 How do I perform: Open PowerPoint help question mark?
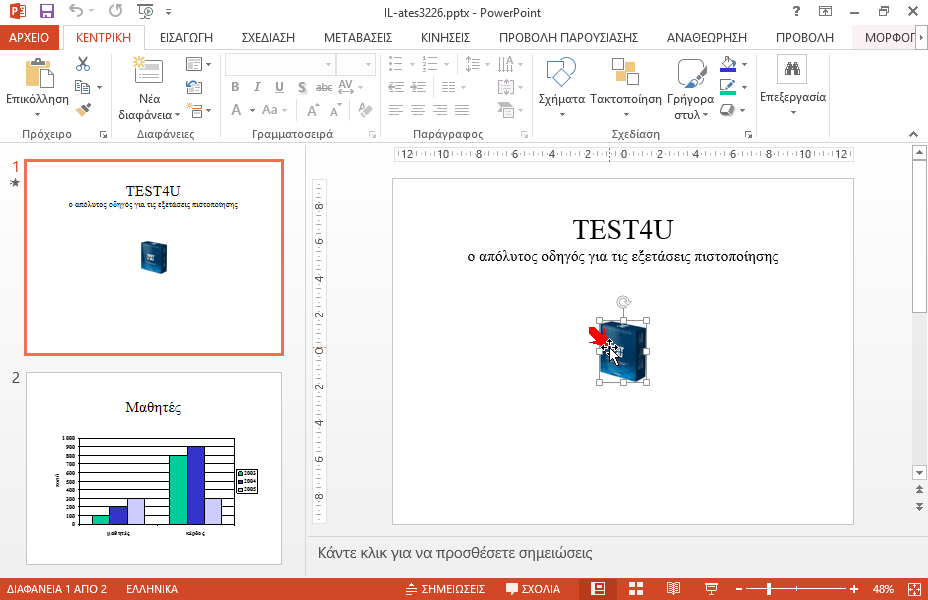797,11
